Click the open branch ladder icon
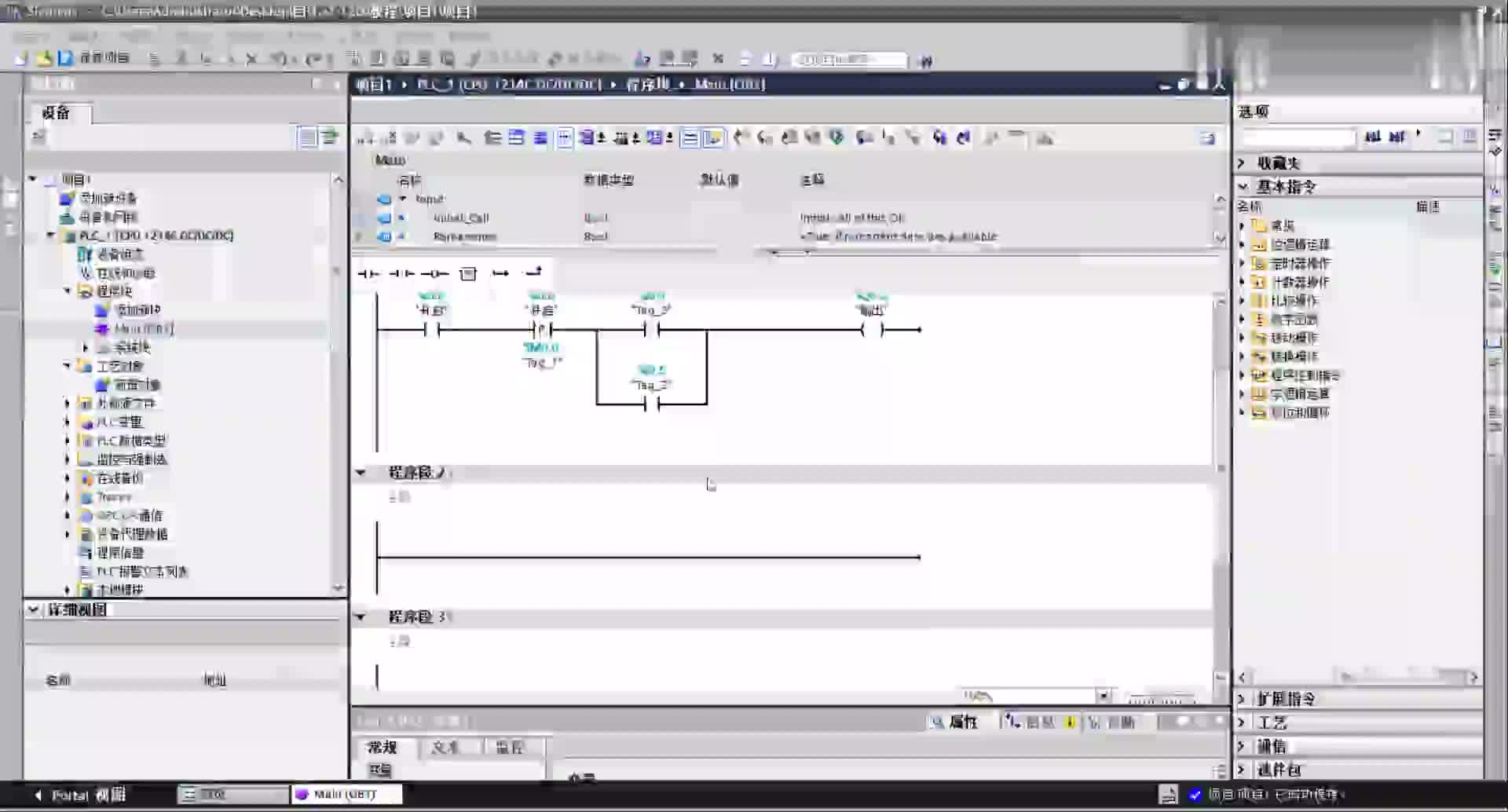 pyautogui.click(x=500, y=273)
